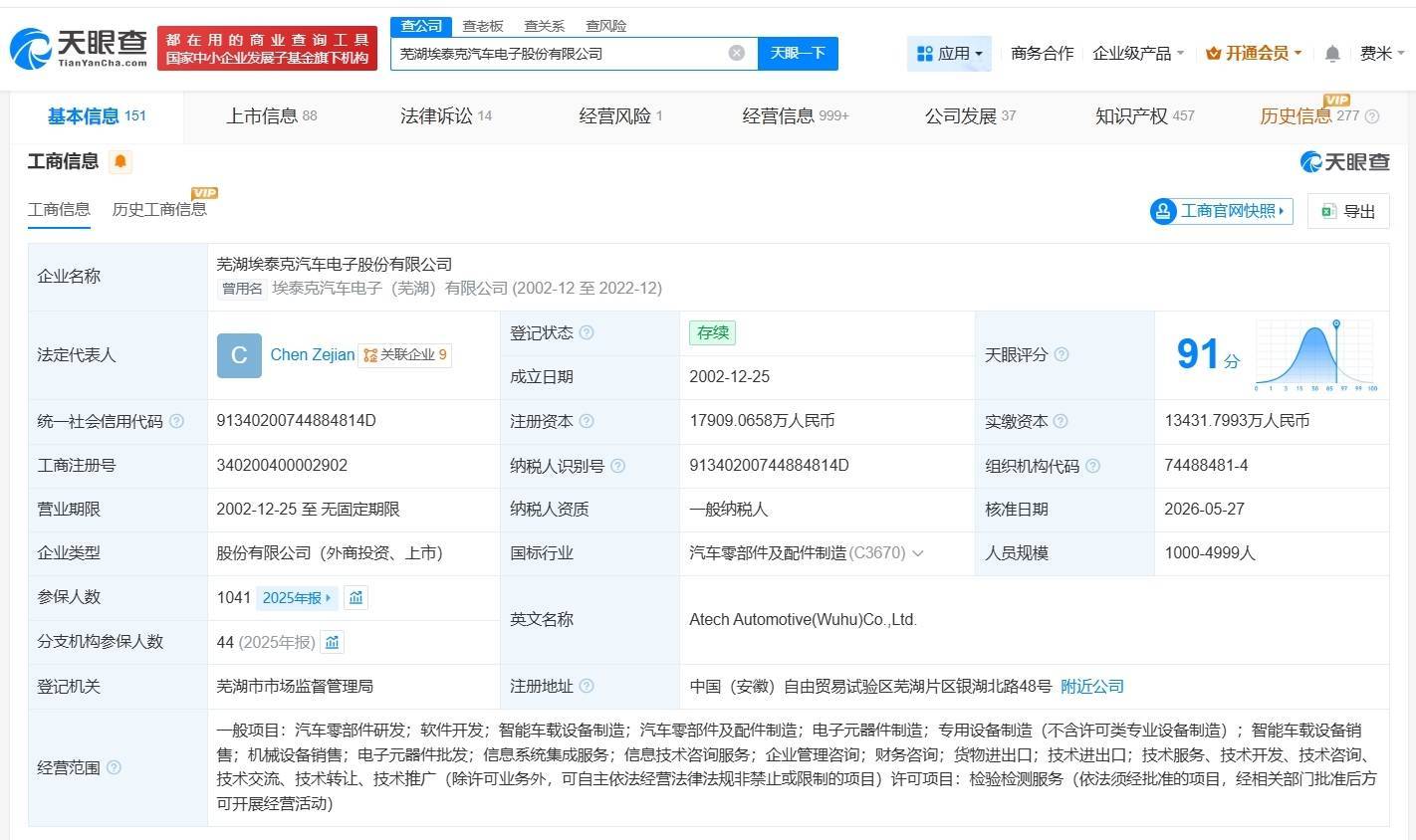Click help icon next to 统一社会信用代码
1416x840 pixels.
point(176,421)
